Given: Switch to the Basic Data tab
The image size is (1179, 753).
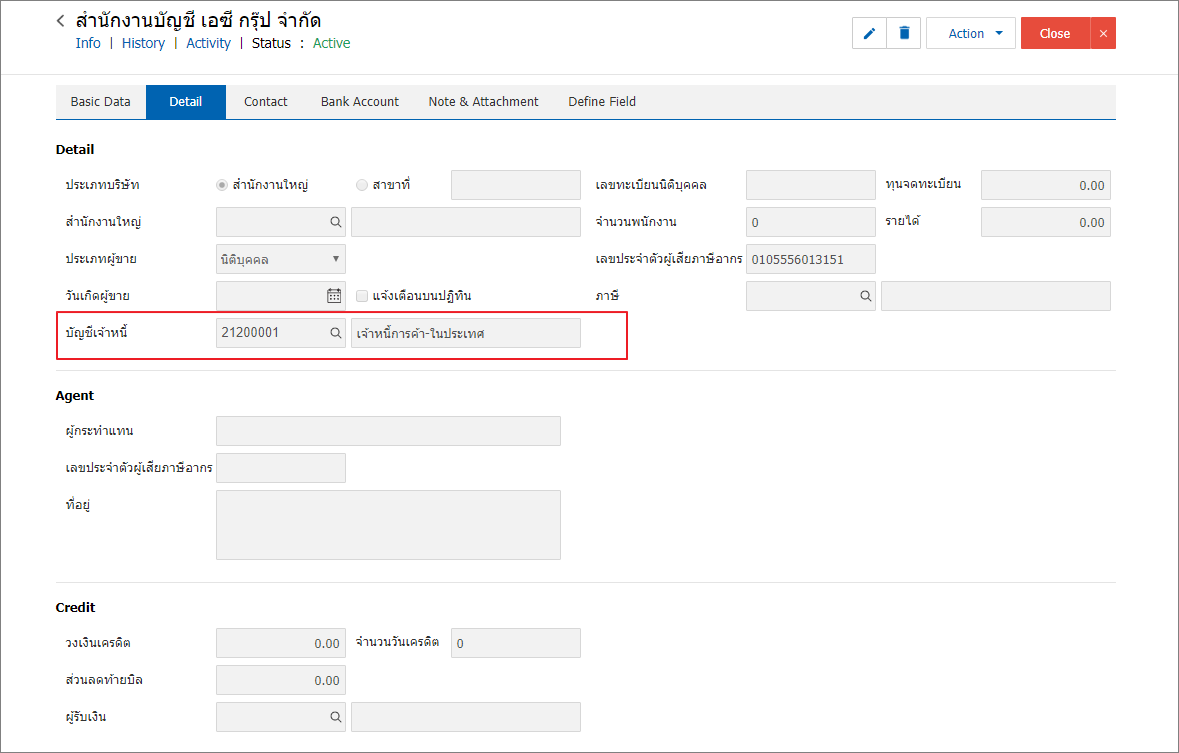Looking at the screenshot, I should point(101,102).
